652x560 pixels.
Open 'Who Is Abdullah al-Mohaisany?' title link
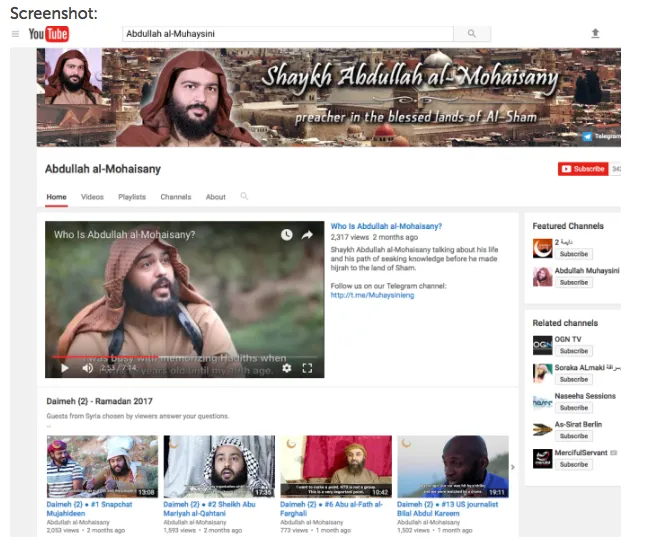[386, 226]
